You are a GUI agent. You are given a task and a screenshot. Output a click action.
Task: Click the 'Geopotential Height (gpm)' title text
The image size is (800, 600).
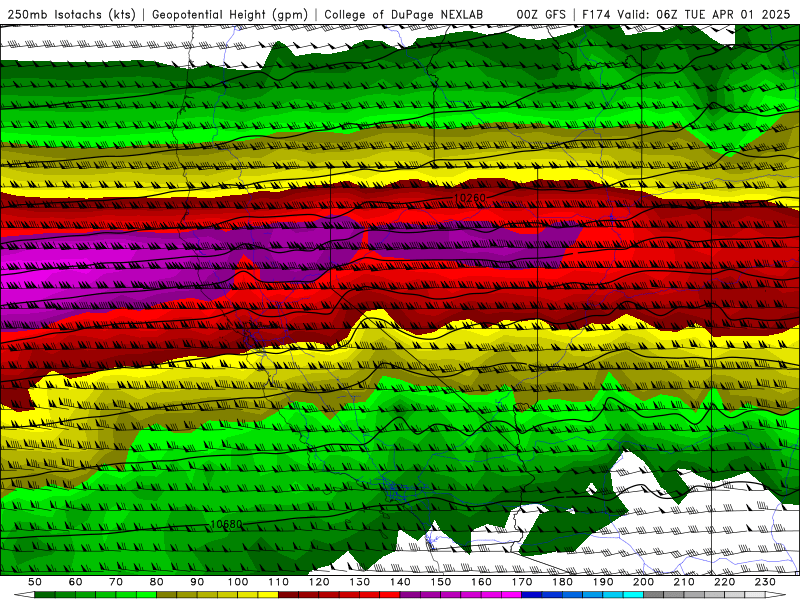(x=230, y=14)
